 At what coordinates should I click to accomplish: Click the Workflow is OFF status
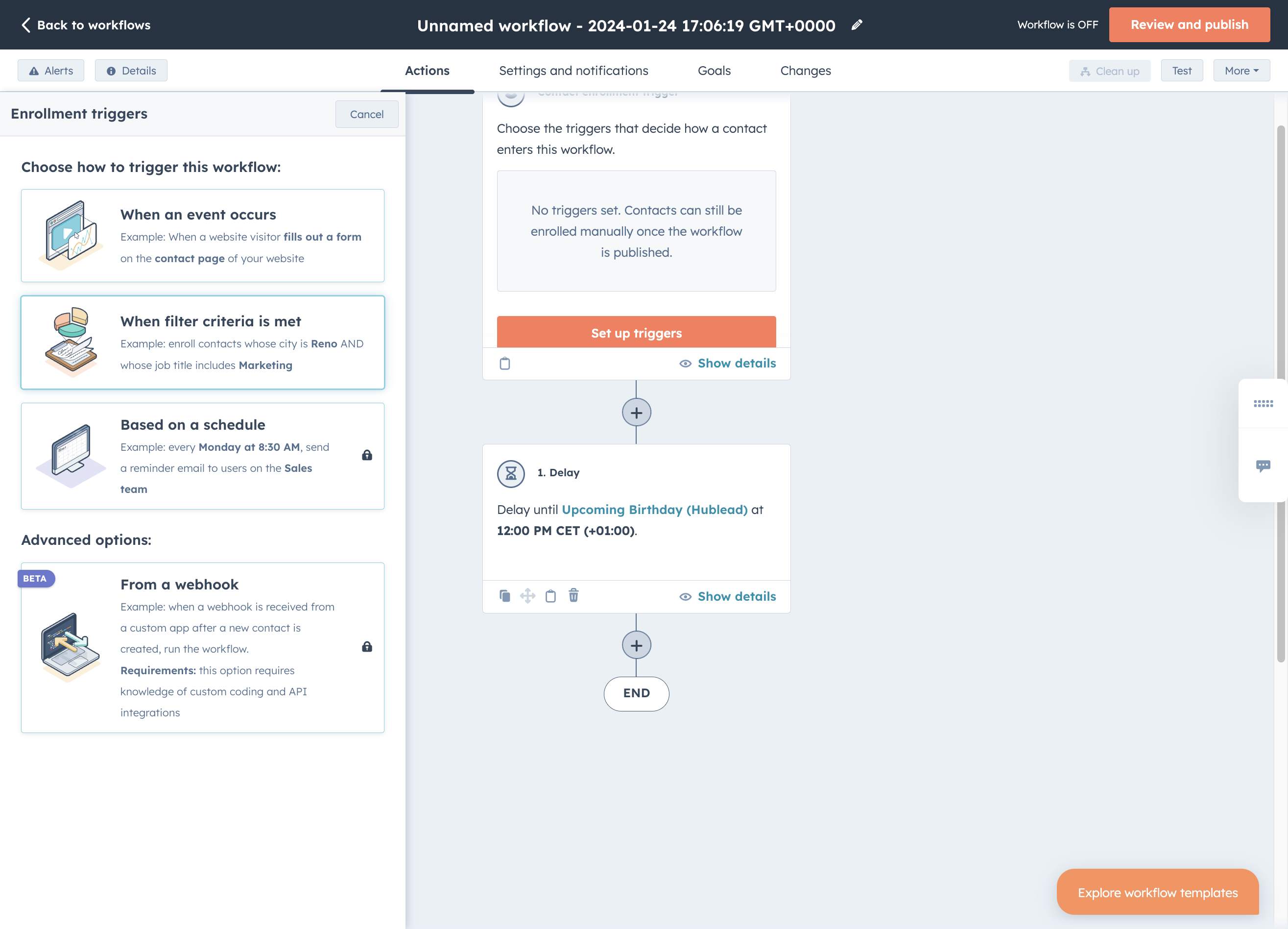[x=1057, y=24]
